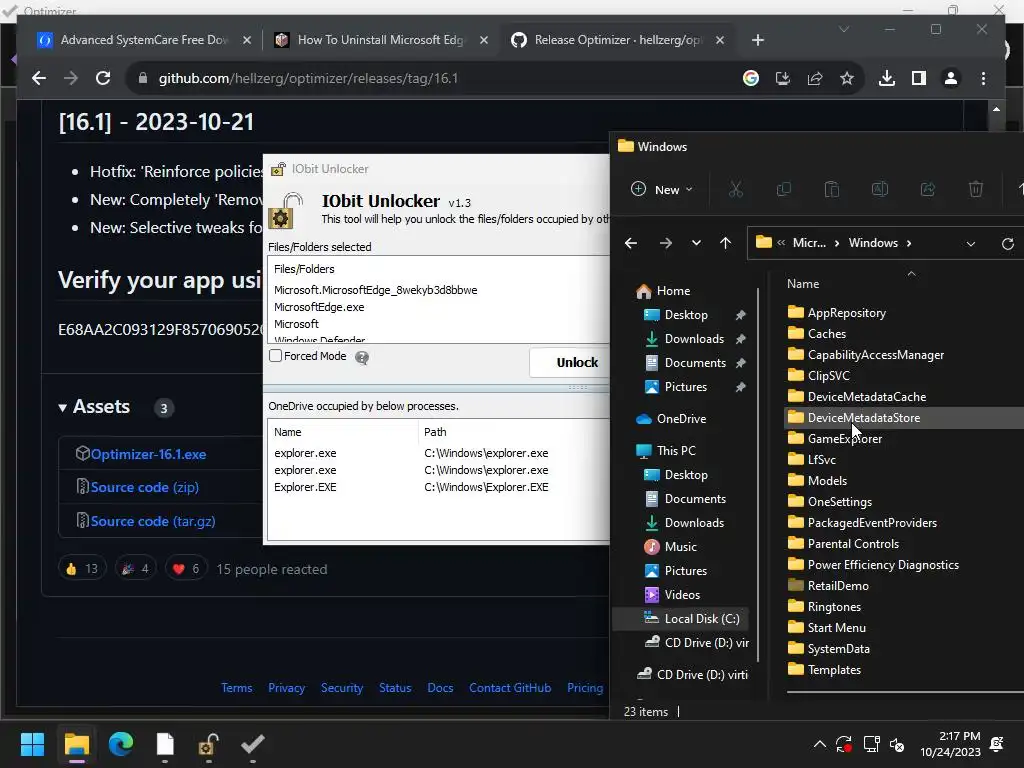Go back in File Explorer
This screenshot has height=768, width=1024.
coord(631,243)
